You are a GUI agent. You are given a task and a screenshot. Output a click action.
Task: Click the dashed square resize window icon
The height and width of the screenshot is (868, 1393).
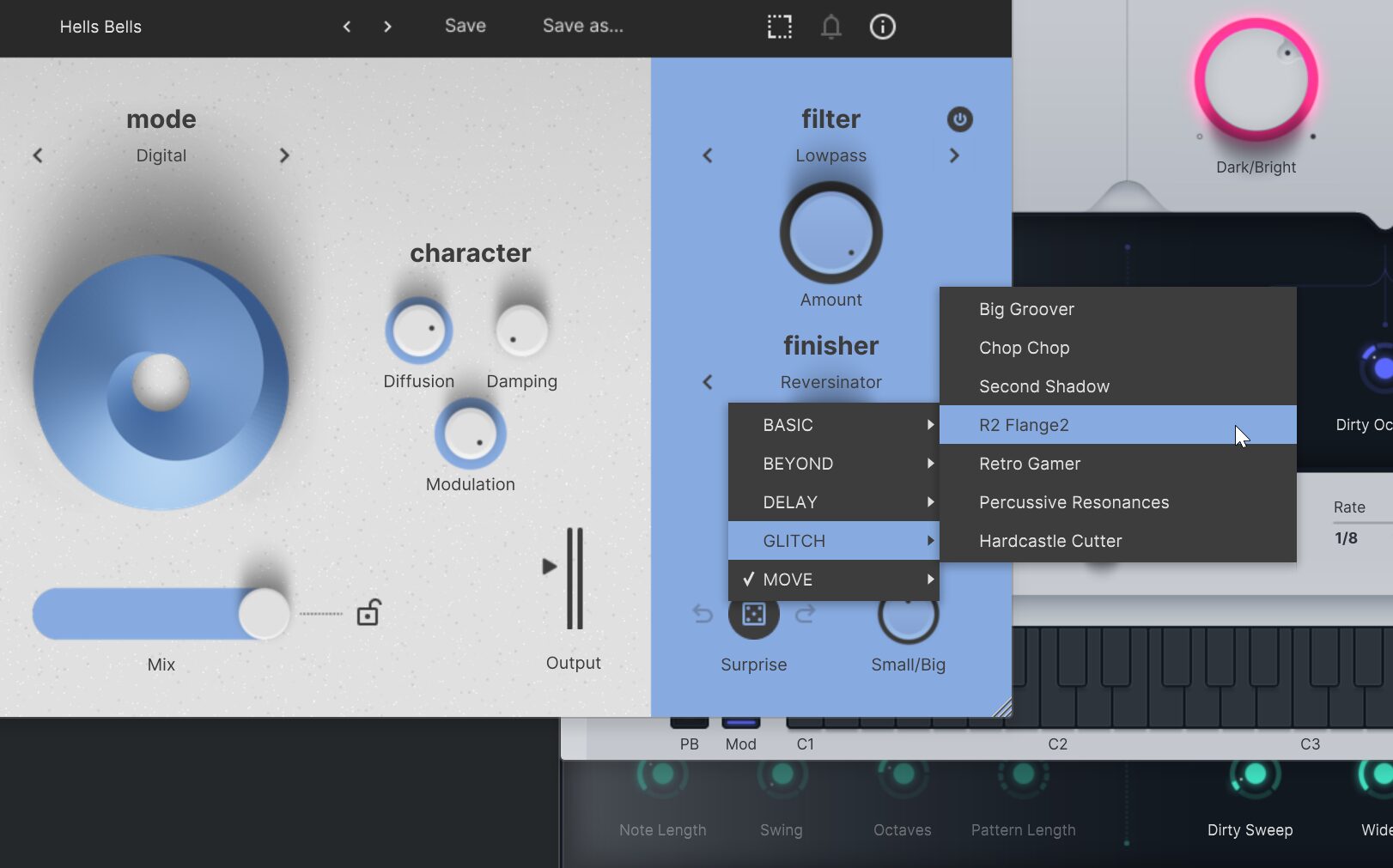[780, 27]
